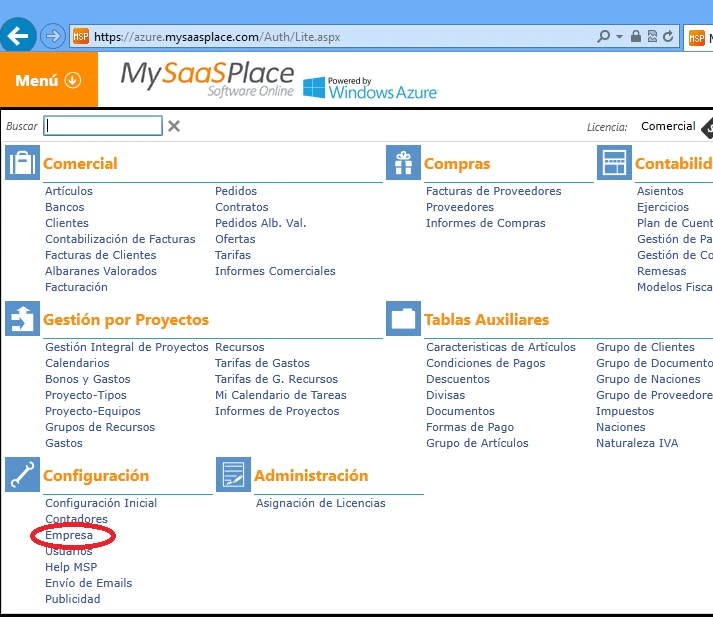Open Facturas de Clientes link
Screen dimensions: 713x620
(100, 255)
